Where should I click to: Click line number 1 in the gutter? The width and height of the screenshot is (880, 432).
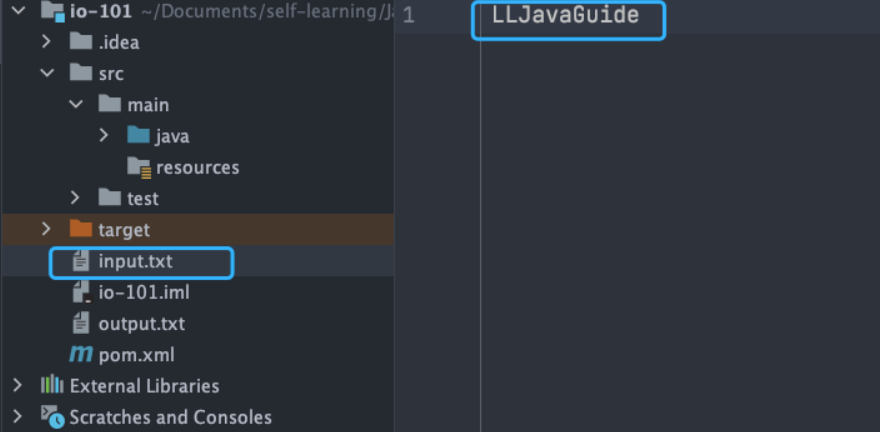click(408, 17)
